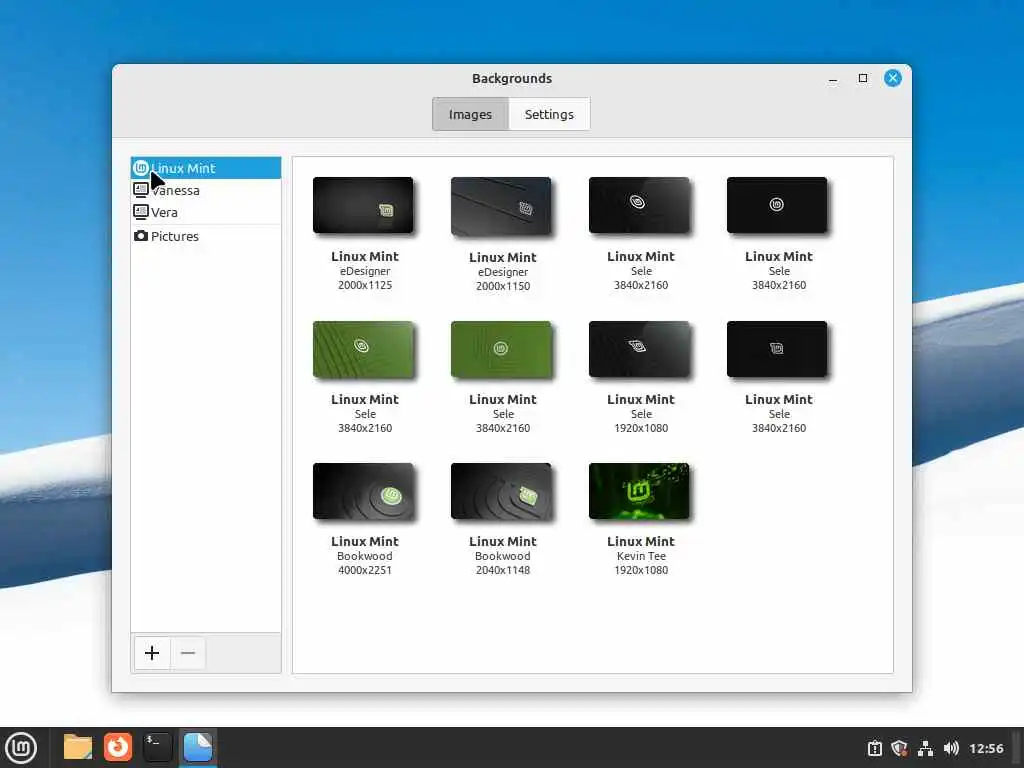The width and height of the screenshot is (1024, 768).
Task: Click the Backgrounds window taskbar button
Action: click(197, 747)
